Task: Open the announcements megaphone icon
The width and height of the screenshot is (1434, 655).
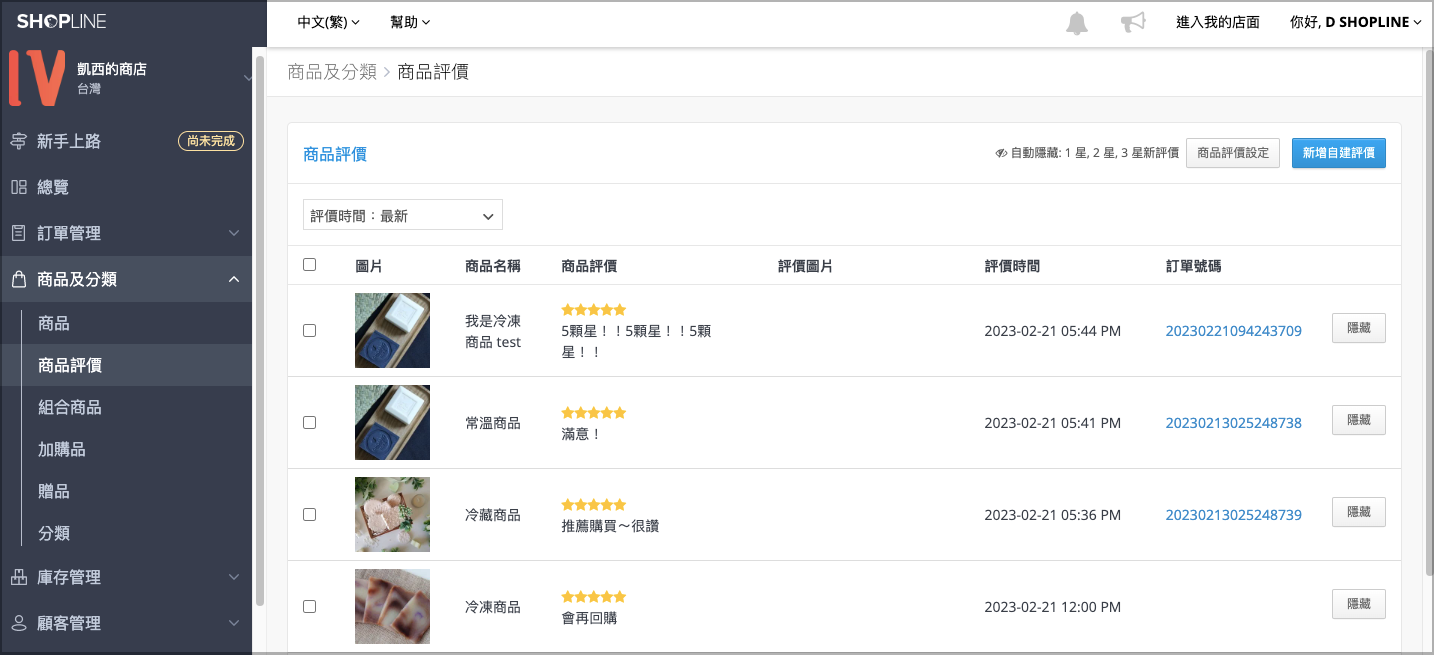Action: (x=1132, y=23)
